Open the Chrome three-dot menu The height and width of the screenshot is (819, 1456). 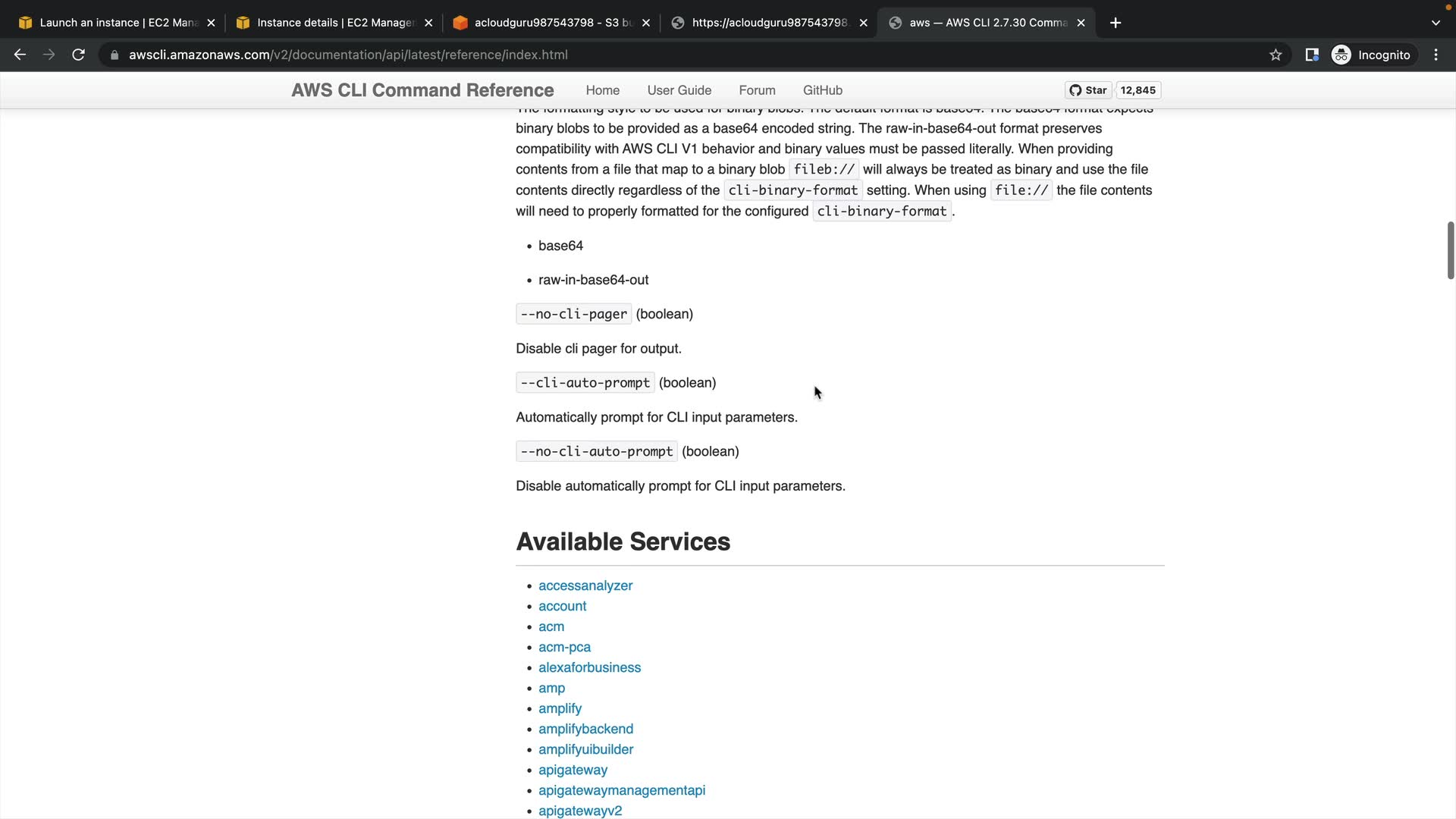point(1436,55)
